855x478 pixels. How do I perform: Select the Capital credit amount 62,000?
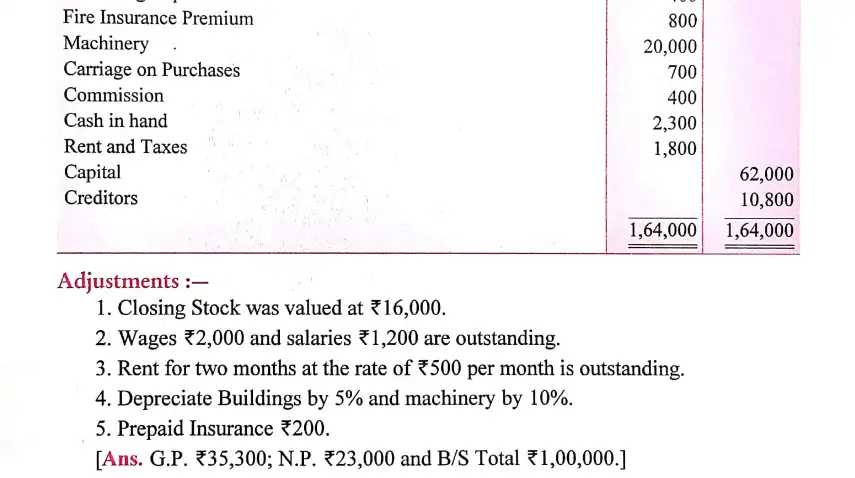[x=766, y=174]
